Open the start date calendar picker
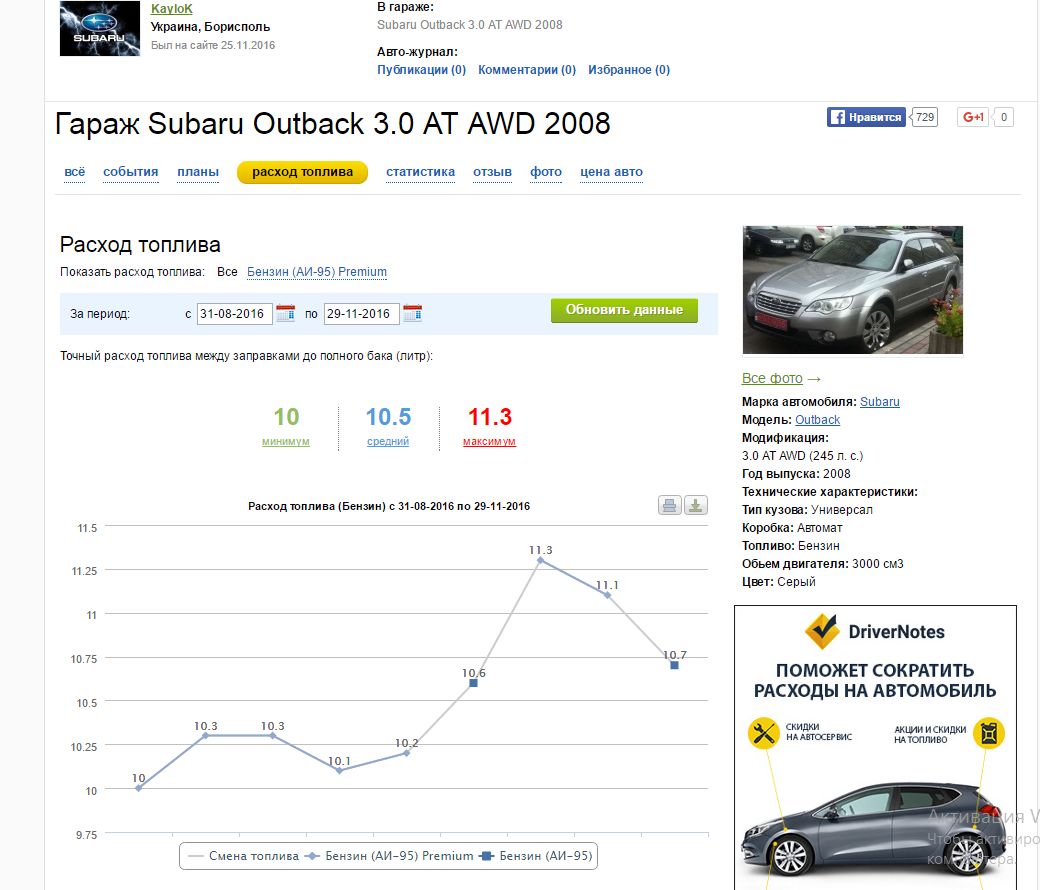The image size is (1040, 890). pyautogui.click(x=285, y=313)
